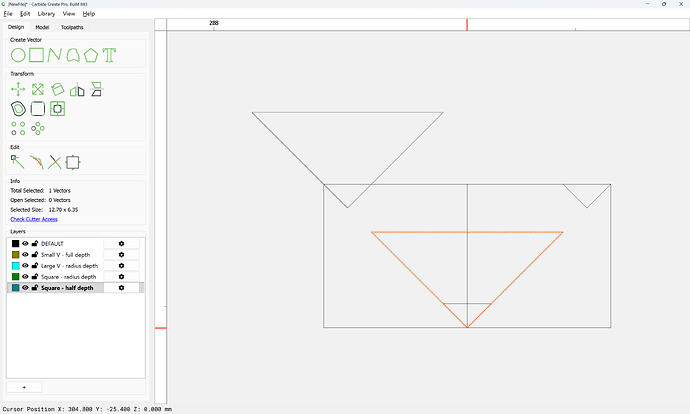Click the olive Small V layer swatch
Viewport: 690px width, 414px height.
pyautogui.click(x=15, y=254)
